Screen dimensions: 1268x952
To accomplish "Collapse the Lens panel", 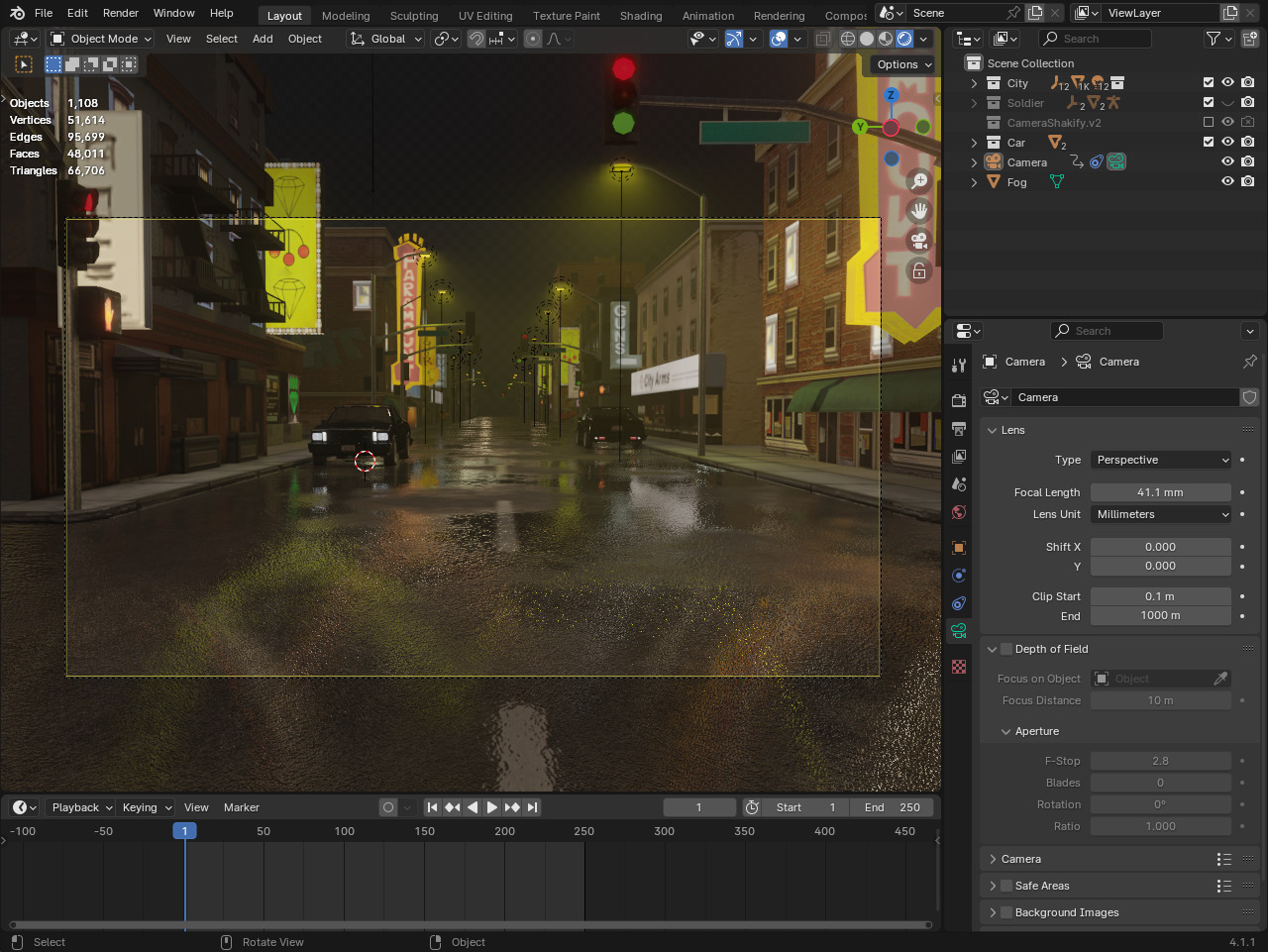I will 993,430.
